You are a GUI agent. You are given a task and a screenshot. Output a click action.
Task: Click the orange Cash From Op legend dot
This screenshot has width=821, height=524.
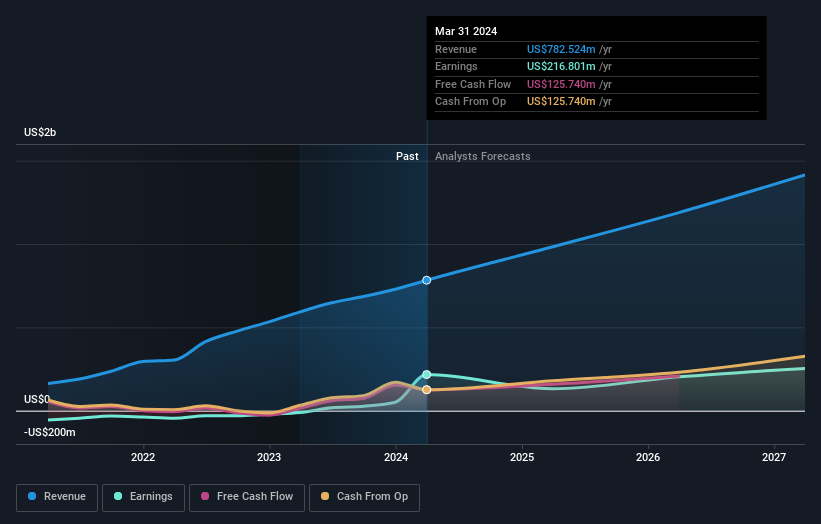325,496
